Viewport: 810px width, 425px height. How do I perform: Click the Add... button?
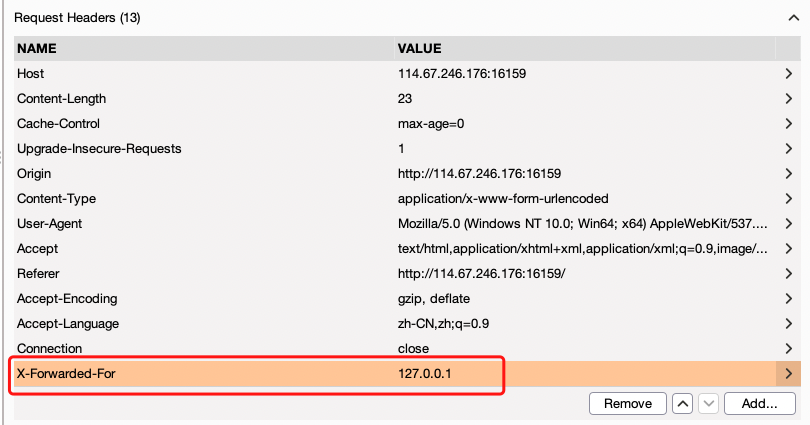click(x=759, y=403)
